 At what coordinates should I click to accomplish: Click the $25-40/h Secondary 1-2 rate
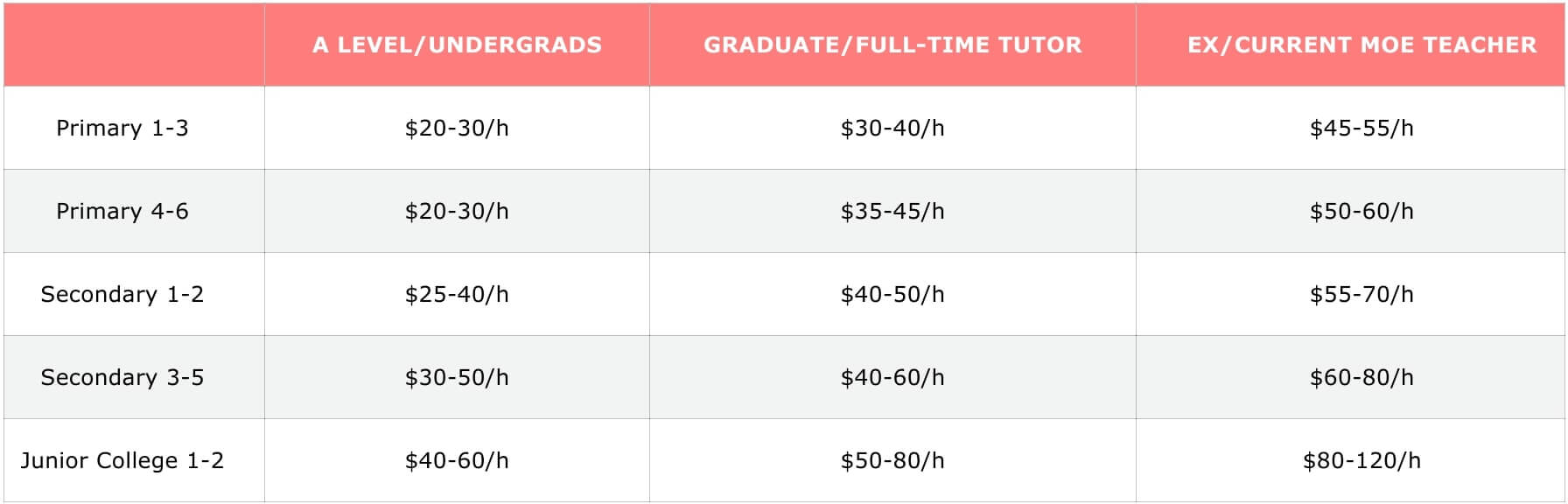pyautogui.click(x=457, y=294)
